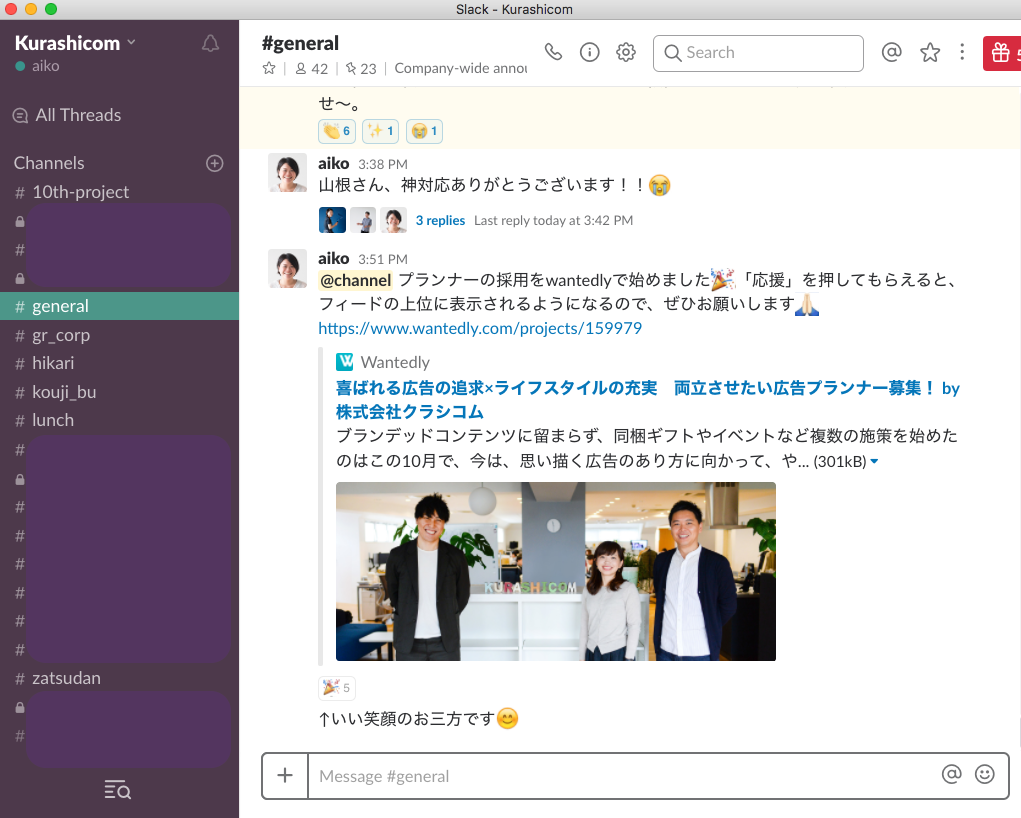
Task: Star the #general channel
Action: pos(269,68)
